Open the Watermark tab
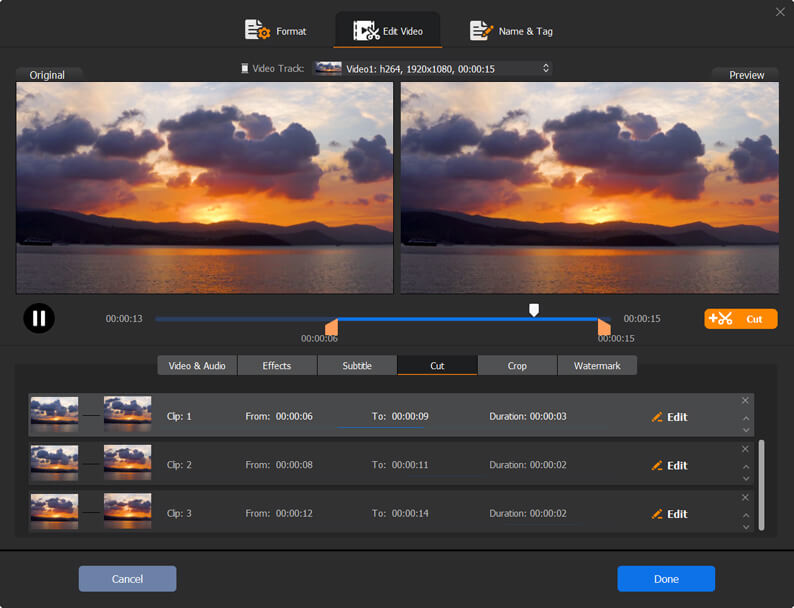 [597, 366]
